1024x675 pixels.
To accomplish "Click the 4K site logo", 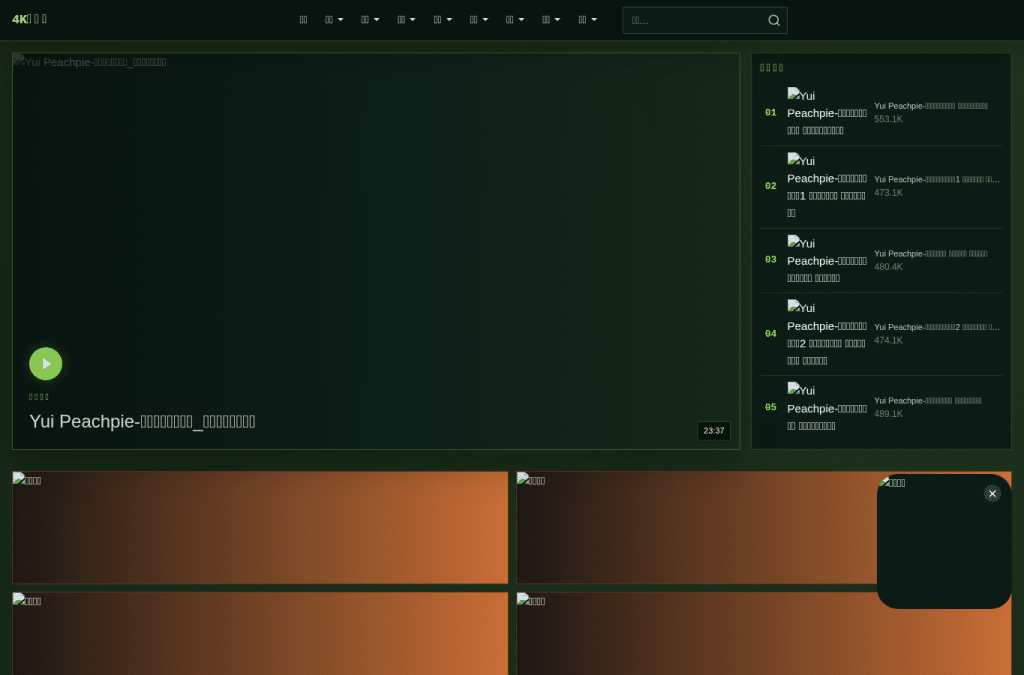I will point(29,19).
